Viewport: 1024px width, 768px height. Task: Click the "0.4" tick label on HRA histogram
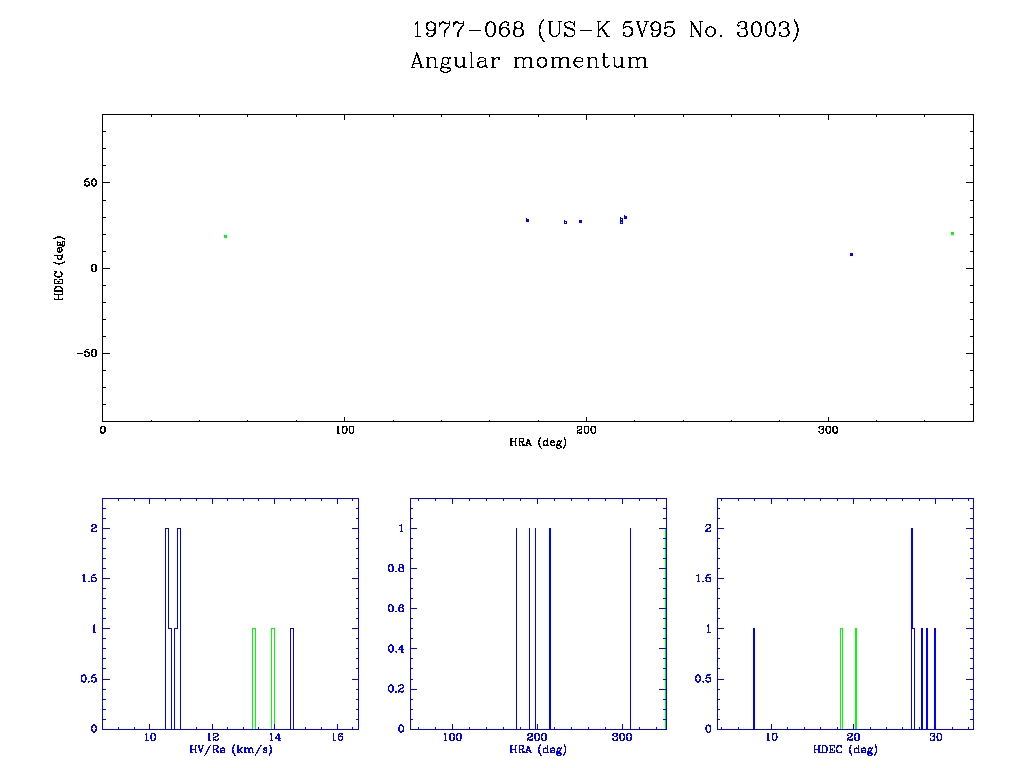(396, 648)
